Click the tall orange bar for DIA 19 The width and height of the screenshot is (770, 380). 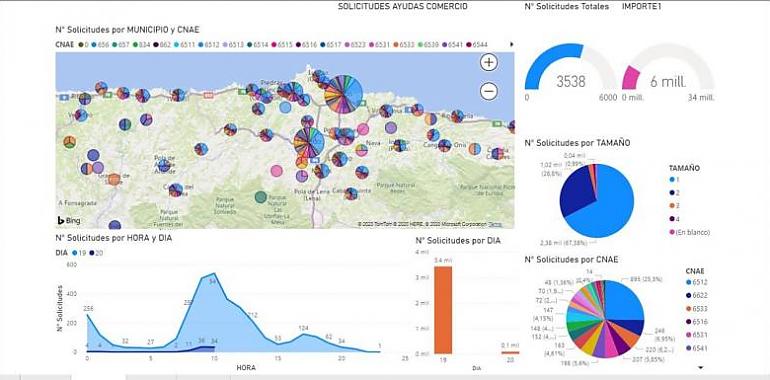[442, 310]
